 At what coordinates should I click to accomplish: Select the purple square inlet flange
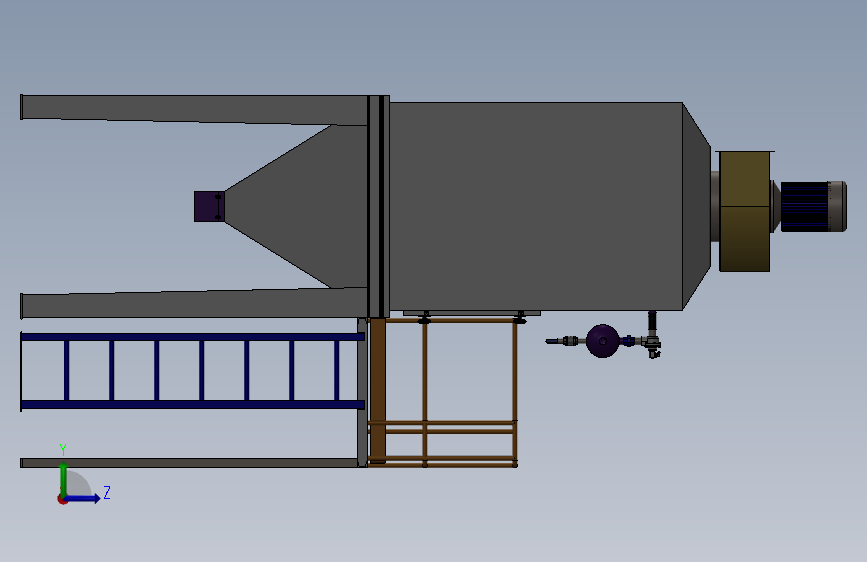(x=208, y=206)
